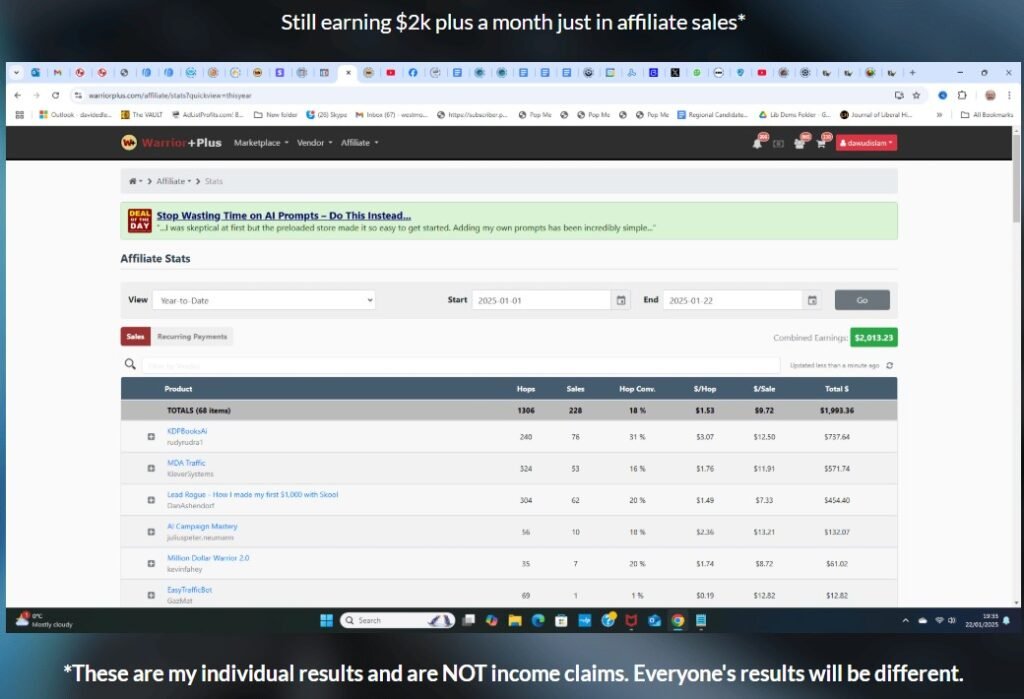Open the shopping cart icon
Image resolution: width=1024 pixels, height=699 pixels.
click(x=821, y=143)
